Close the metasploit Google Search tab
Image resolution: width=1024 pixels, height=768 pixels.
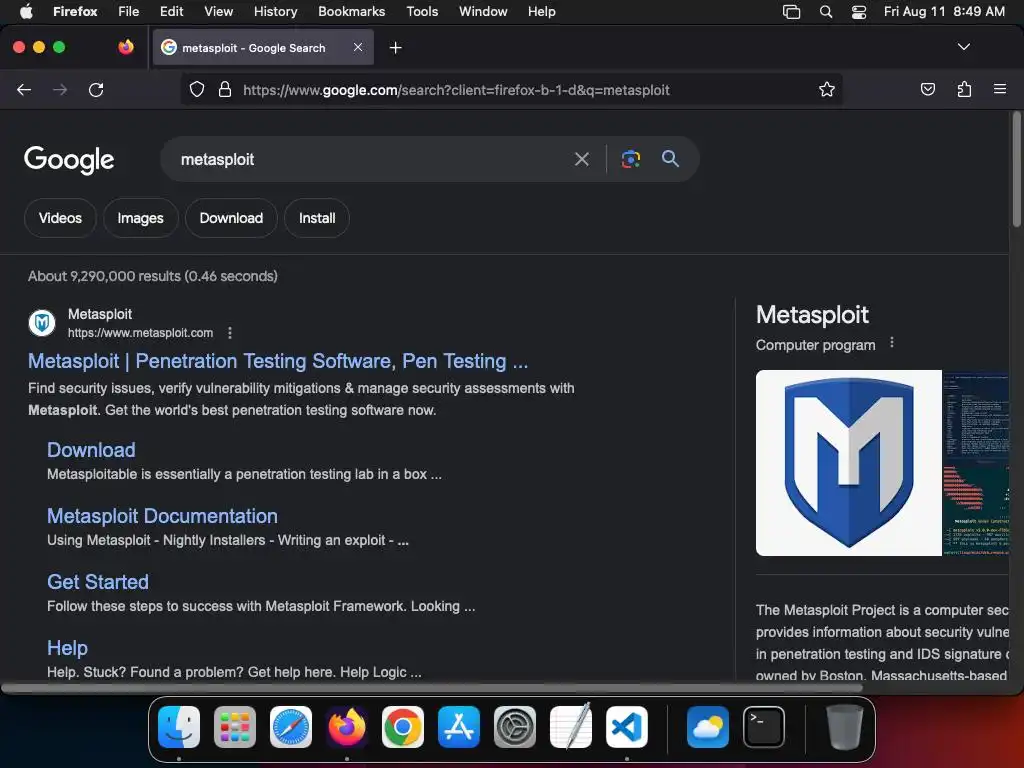(x=358, y=47)
